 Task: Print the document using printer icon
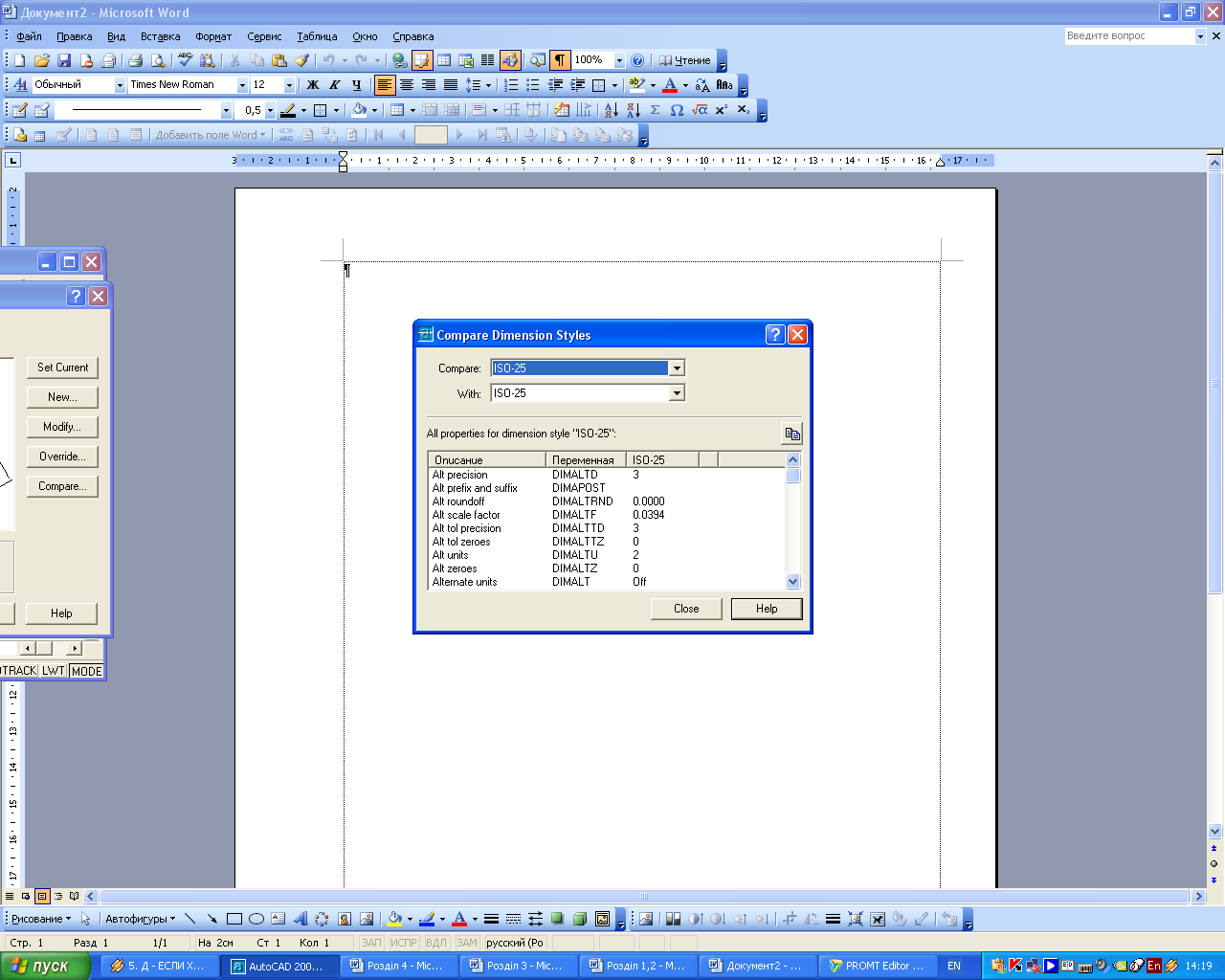pos(135,60)
